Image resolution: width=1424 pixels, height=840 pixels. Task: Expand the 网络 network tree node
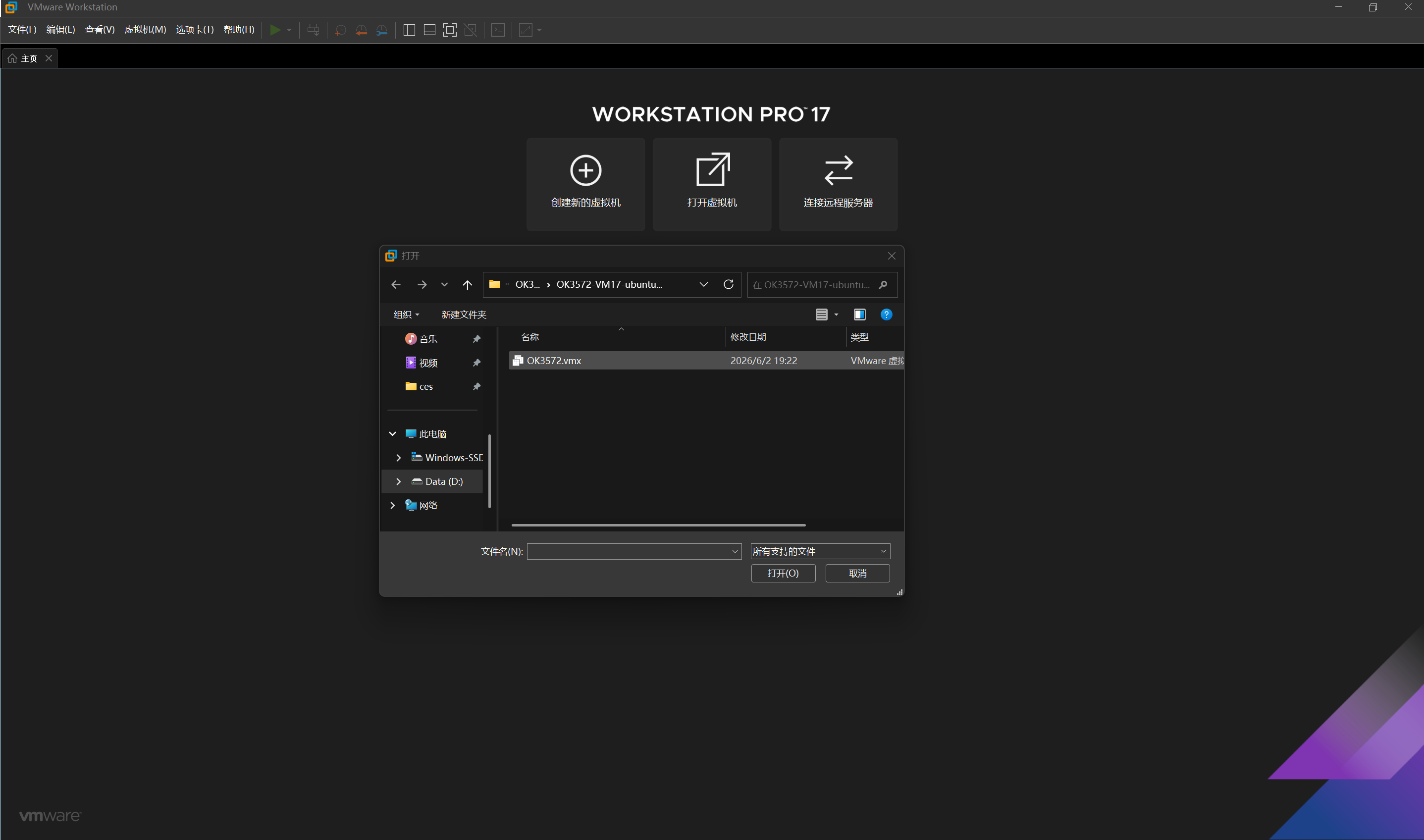point(392,505)
